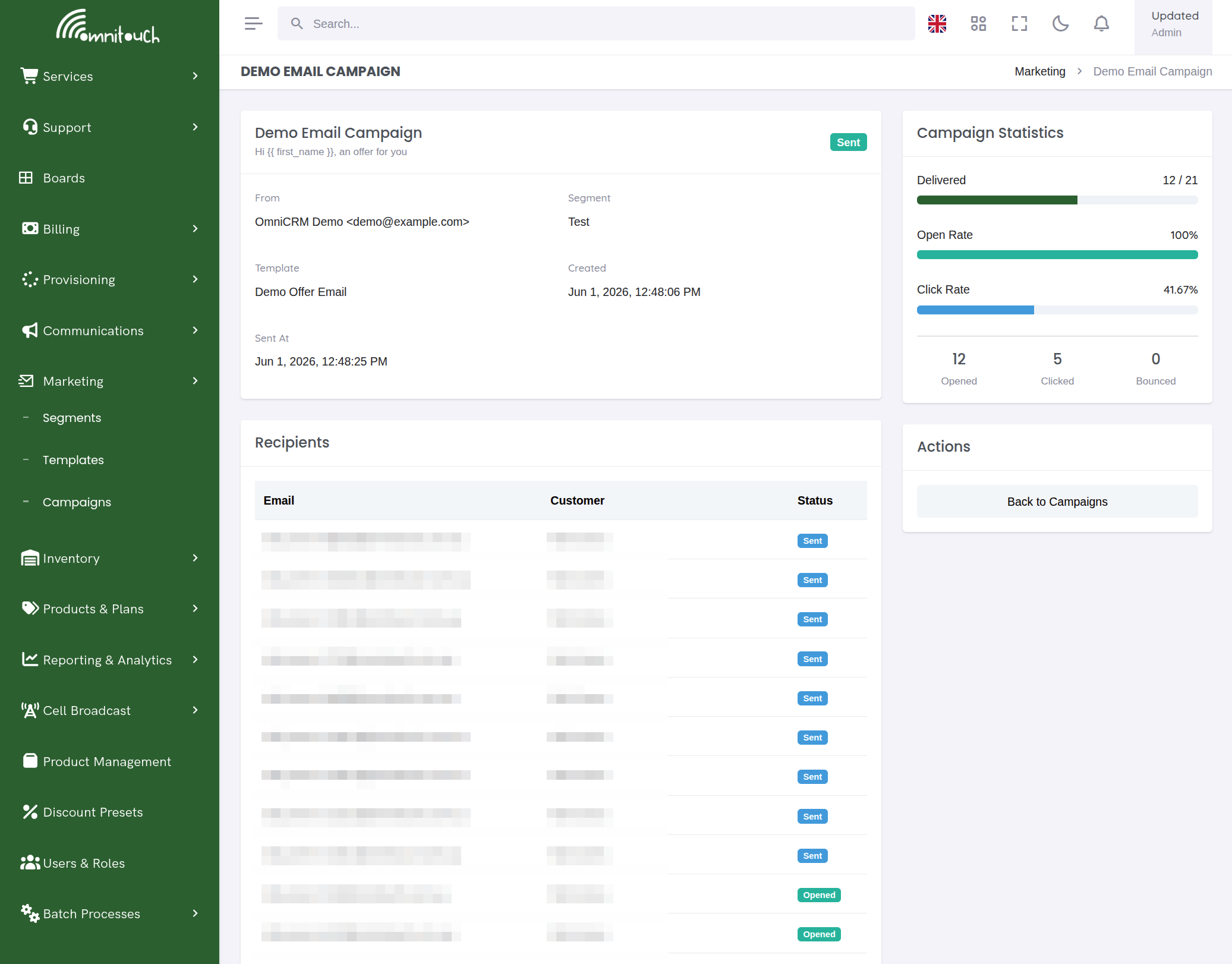Click the Services cart icon
Viewport: 1232px width, 964px height.
(29, 76)
